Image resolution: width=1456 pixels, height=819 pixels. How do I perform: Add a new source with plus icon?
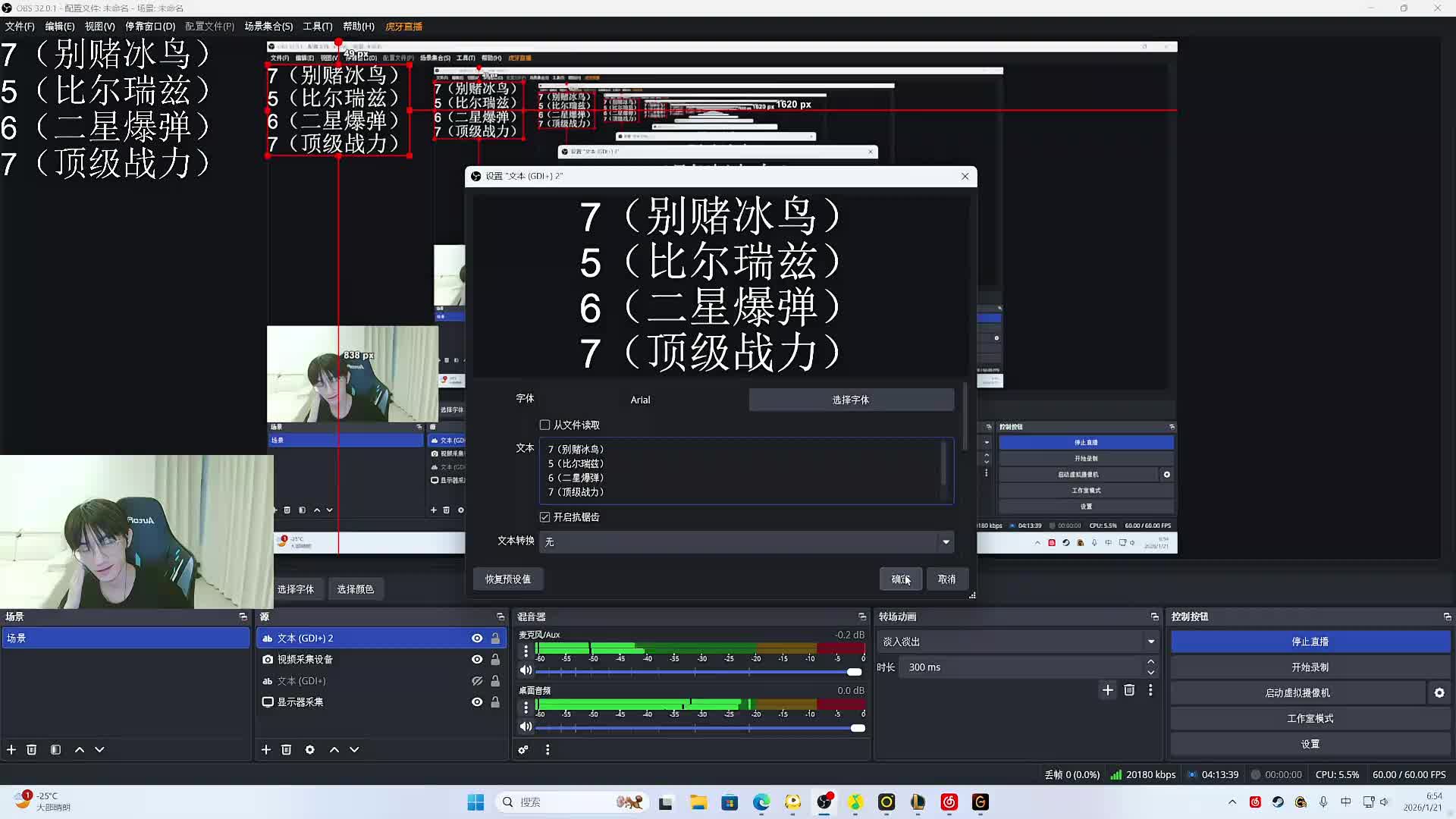pos(266,750)
